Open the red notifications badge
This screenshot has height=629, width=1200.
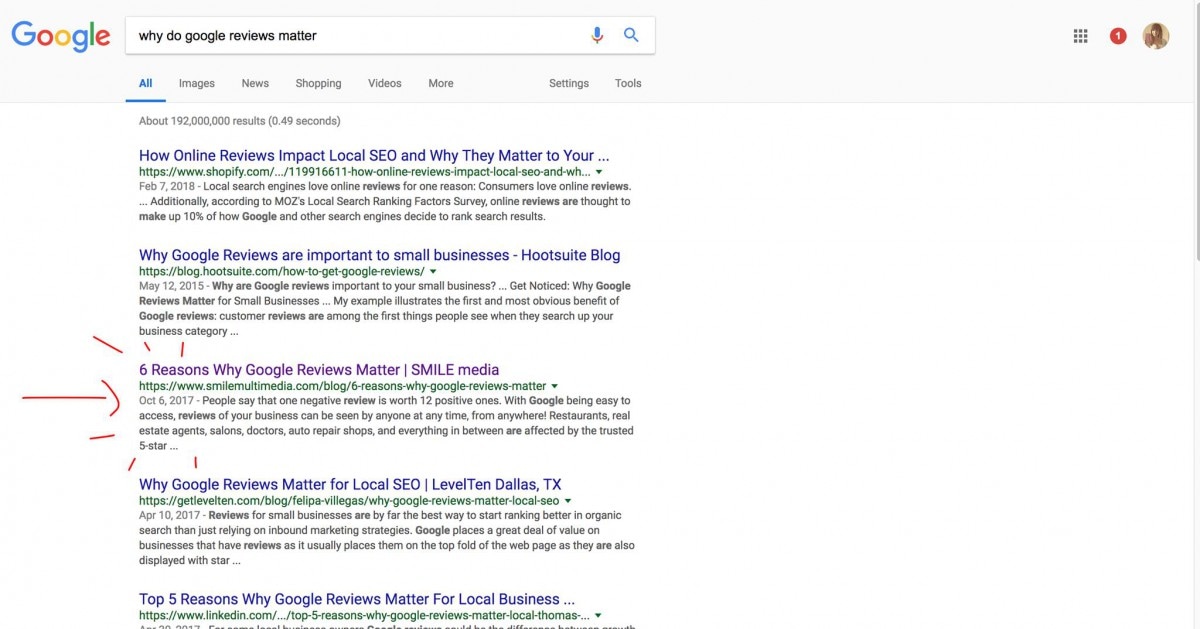tap(1118, 36)
